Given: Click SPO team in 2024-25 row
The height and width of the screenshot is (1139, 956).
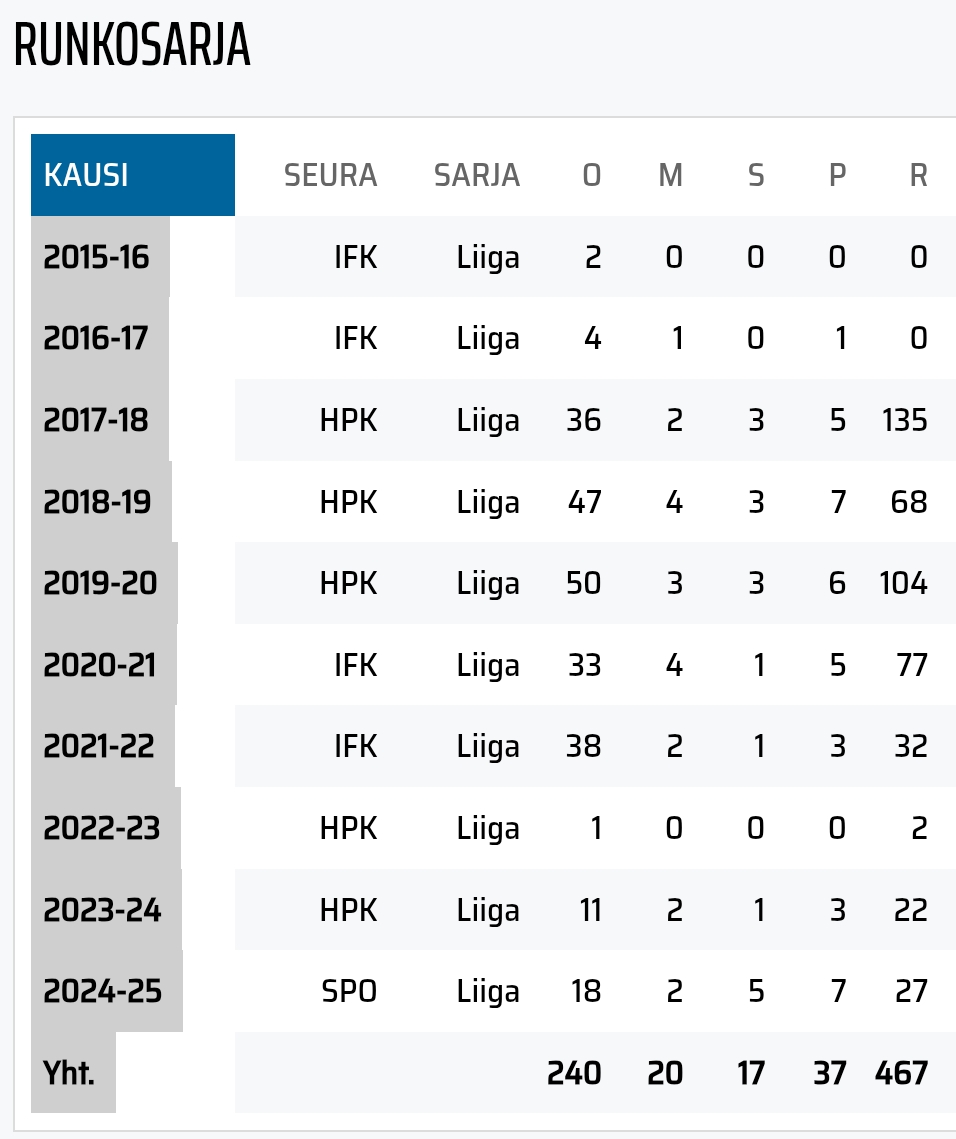Looking at the screenshot, I should click(349, 992).
